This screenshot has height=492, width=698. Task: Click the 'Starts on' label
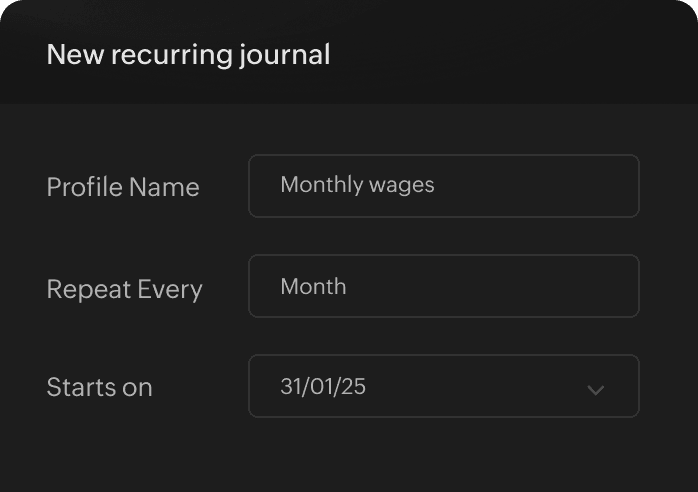click(x=99, y=387)
